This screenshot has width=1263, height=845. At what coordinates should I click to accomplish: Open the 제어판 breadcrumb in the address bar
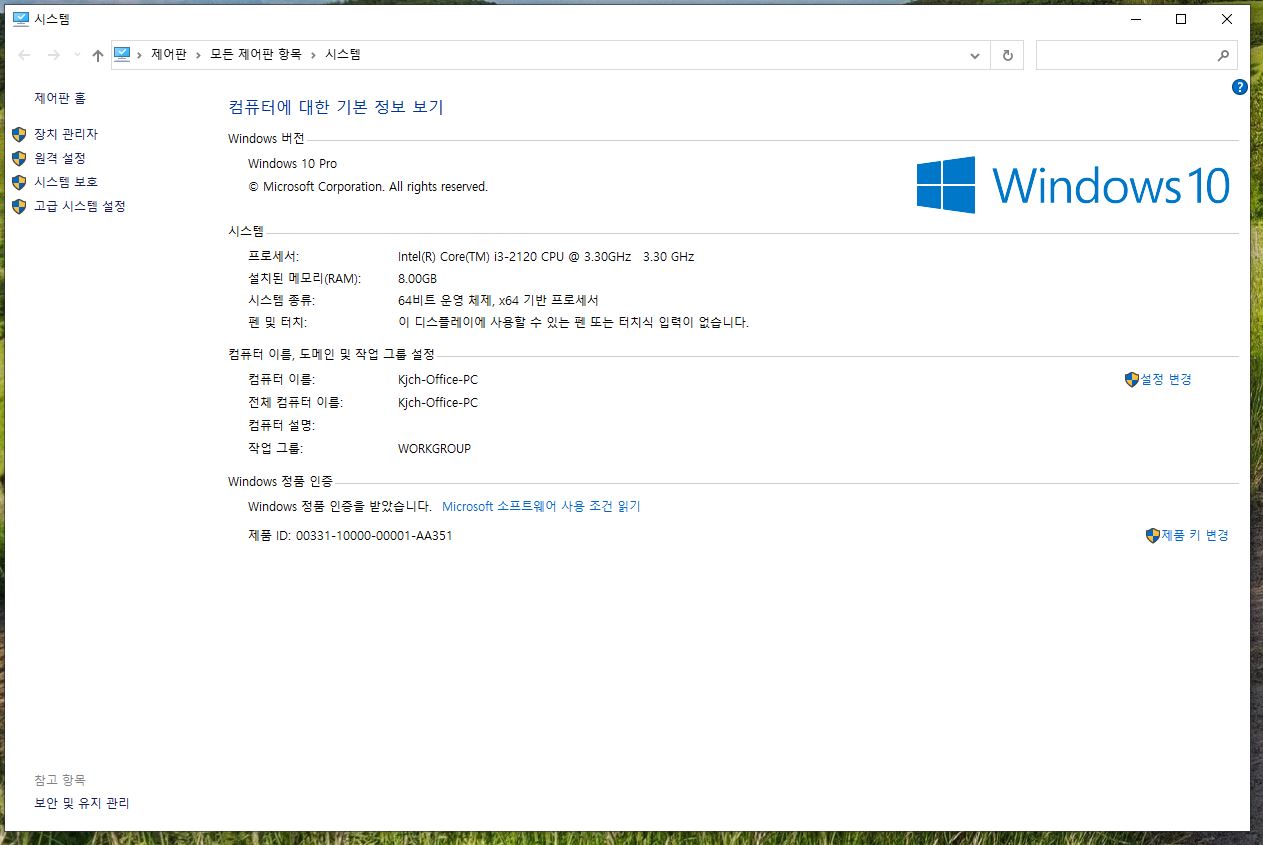[x=169, y=55]
